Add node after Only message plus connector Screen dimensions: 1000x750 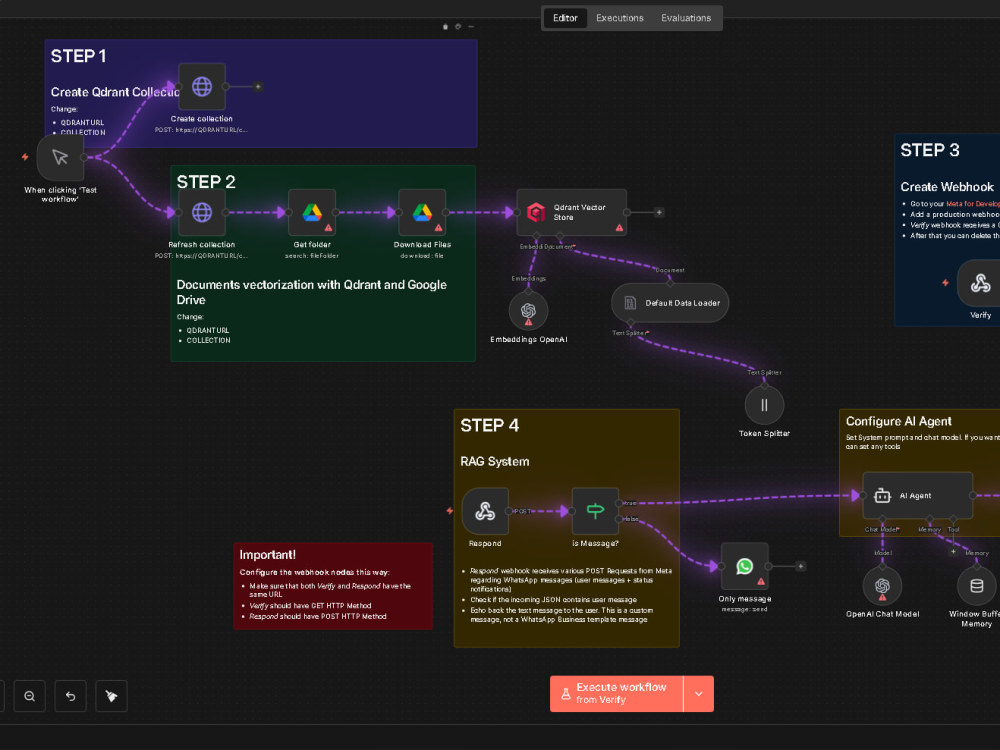(x=800, y=566)
